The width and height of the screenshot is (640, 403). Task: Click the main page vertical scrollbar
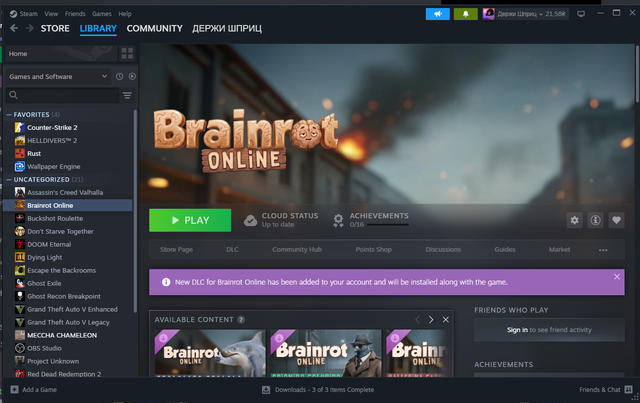[637, 73]
